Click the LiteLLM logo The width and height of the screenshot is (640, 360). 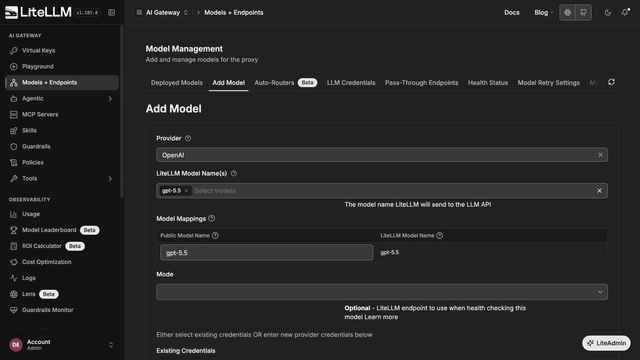38,12
